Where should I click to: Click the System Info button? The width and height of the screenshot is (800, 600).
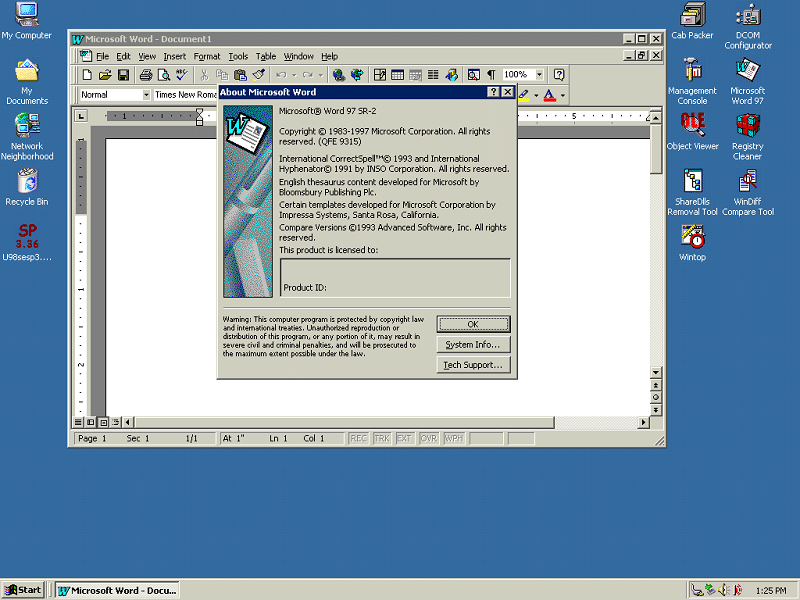coord(473,345)
